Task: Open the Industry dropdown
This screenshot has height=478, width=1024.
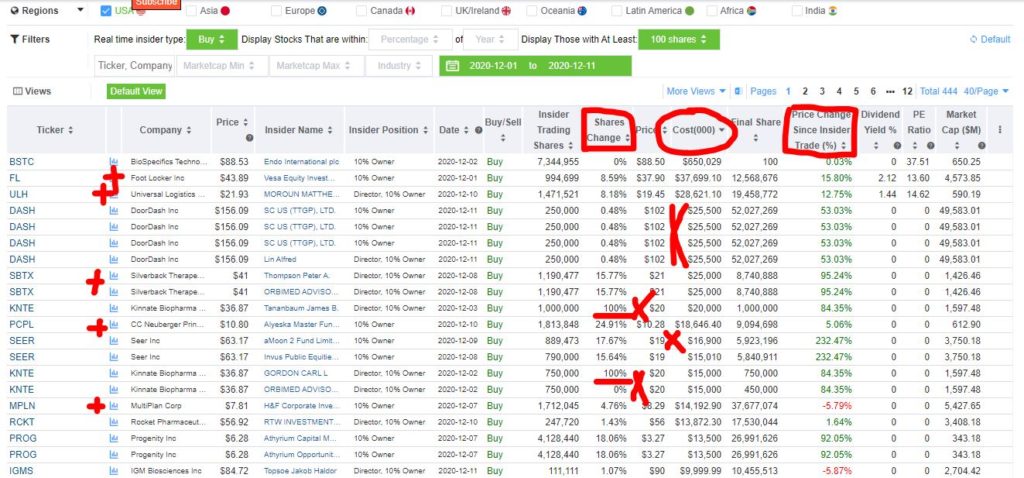Action: pyautogui.click(x=399, y=66)
